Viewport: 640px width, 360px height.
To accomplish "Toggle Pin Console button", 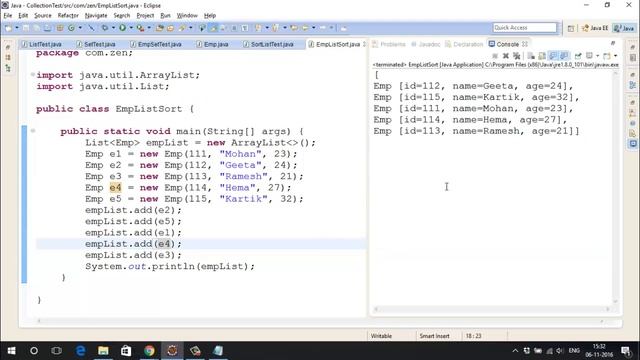I will (578, 56).
